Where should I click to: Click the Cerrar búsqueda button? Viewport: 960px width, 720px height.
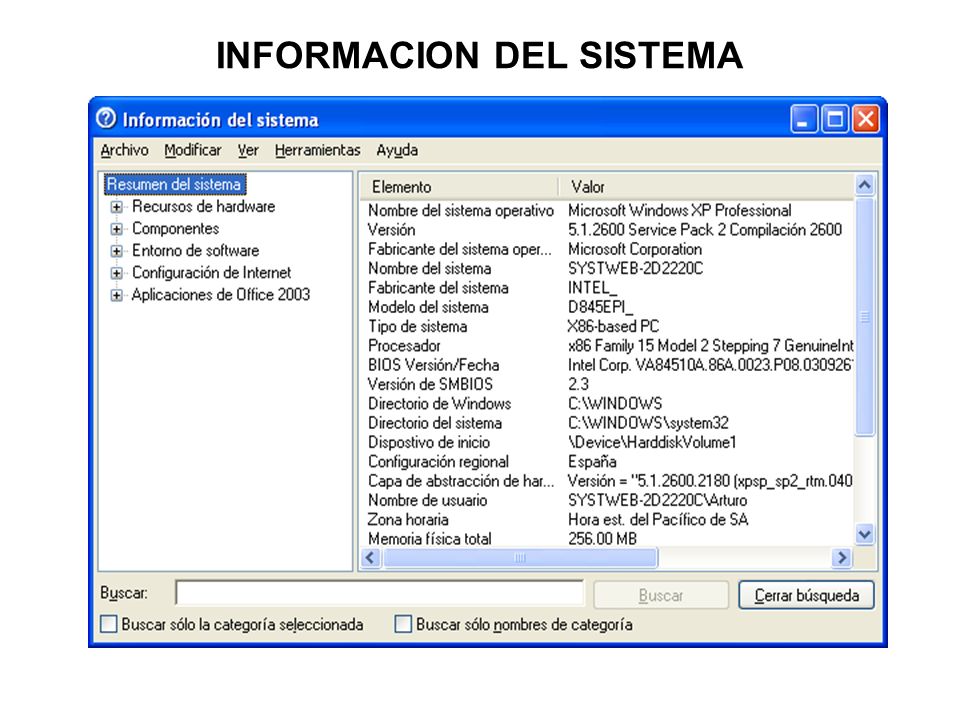coord(806,595)
